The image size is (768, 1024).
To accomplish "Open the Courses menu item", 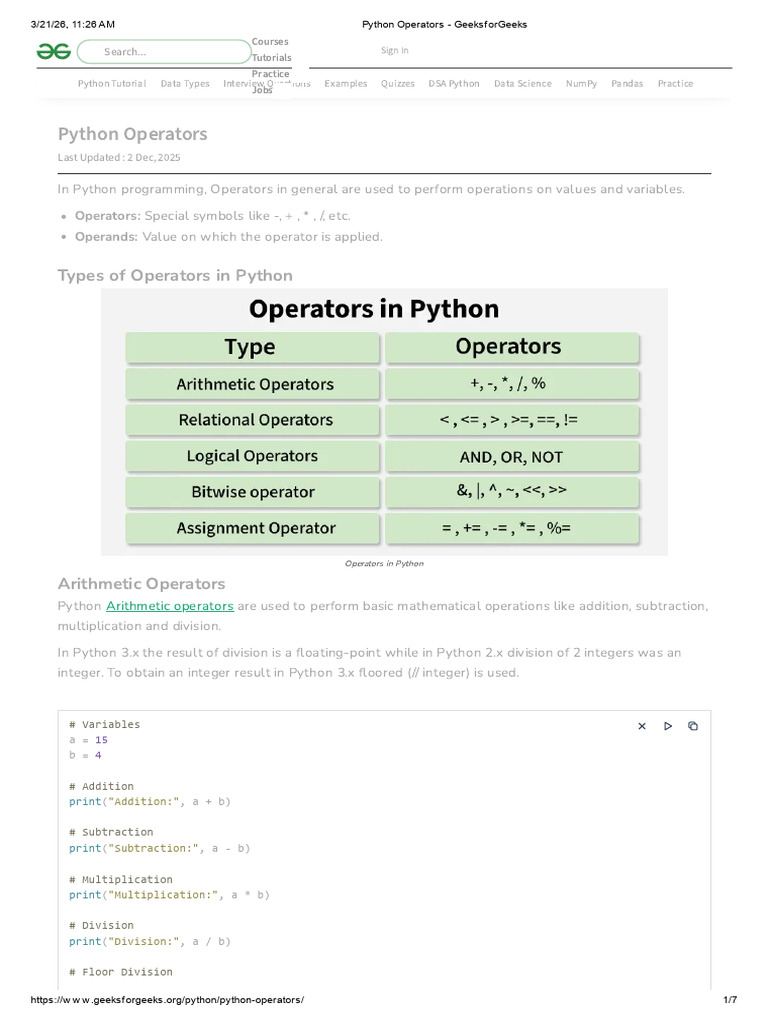I will tap(270, 42).
